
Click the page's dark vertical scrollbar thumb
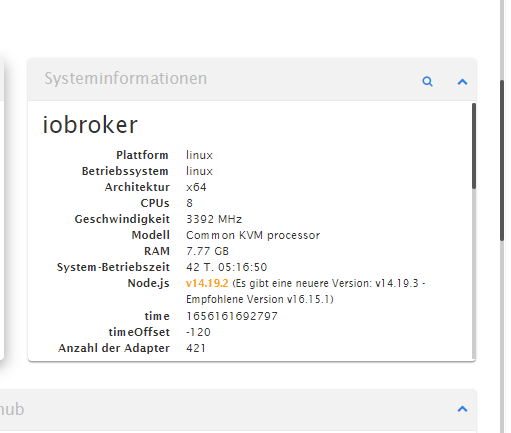point(503,160)
